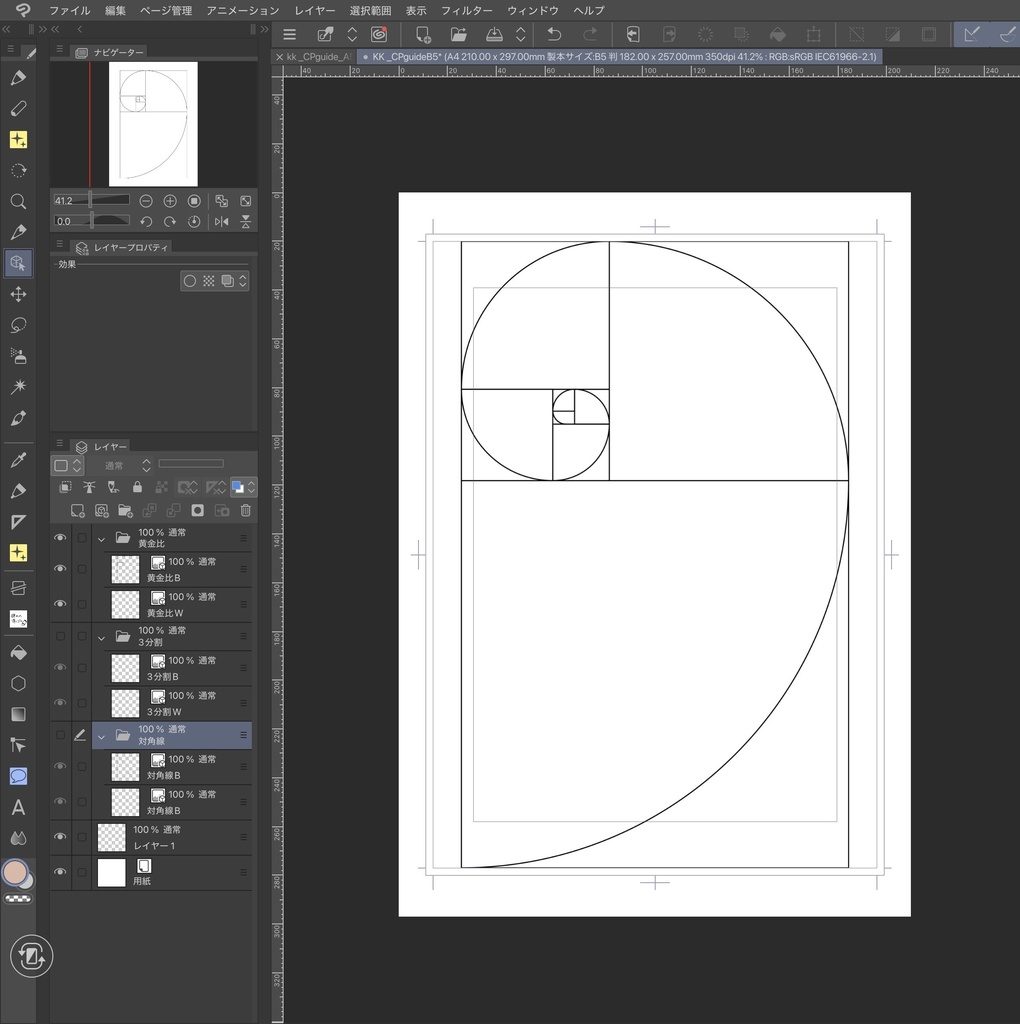Collapse the 対角線 folder
The image size is (1020, 1024).
point(101,736)
